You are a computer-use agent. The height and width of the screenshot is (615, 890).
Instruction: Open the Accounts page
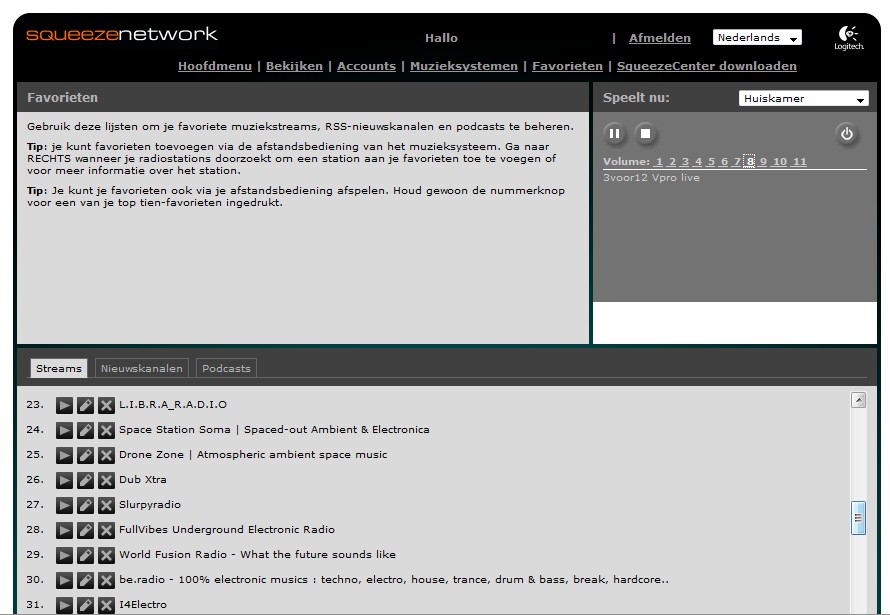(366, 66)
